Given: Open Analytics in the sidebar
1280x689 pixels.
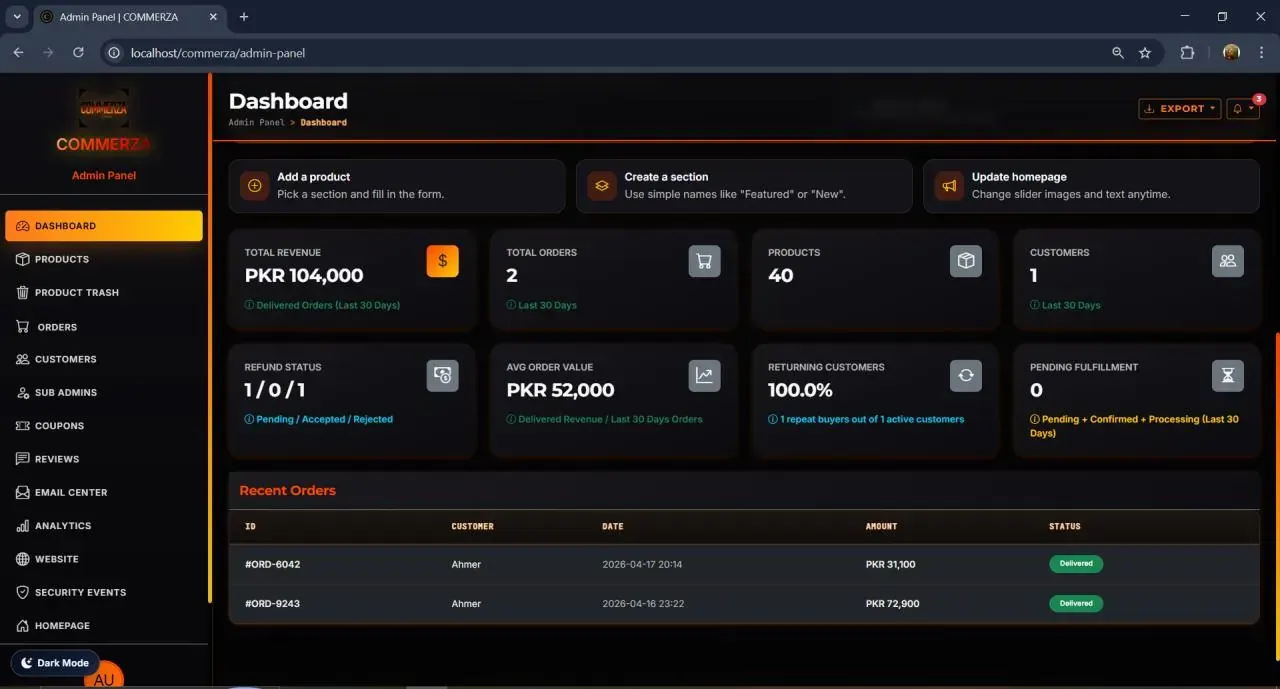Looking at the screenshot, I should [x=104, y=526].
